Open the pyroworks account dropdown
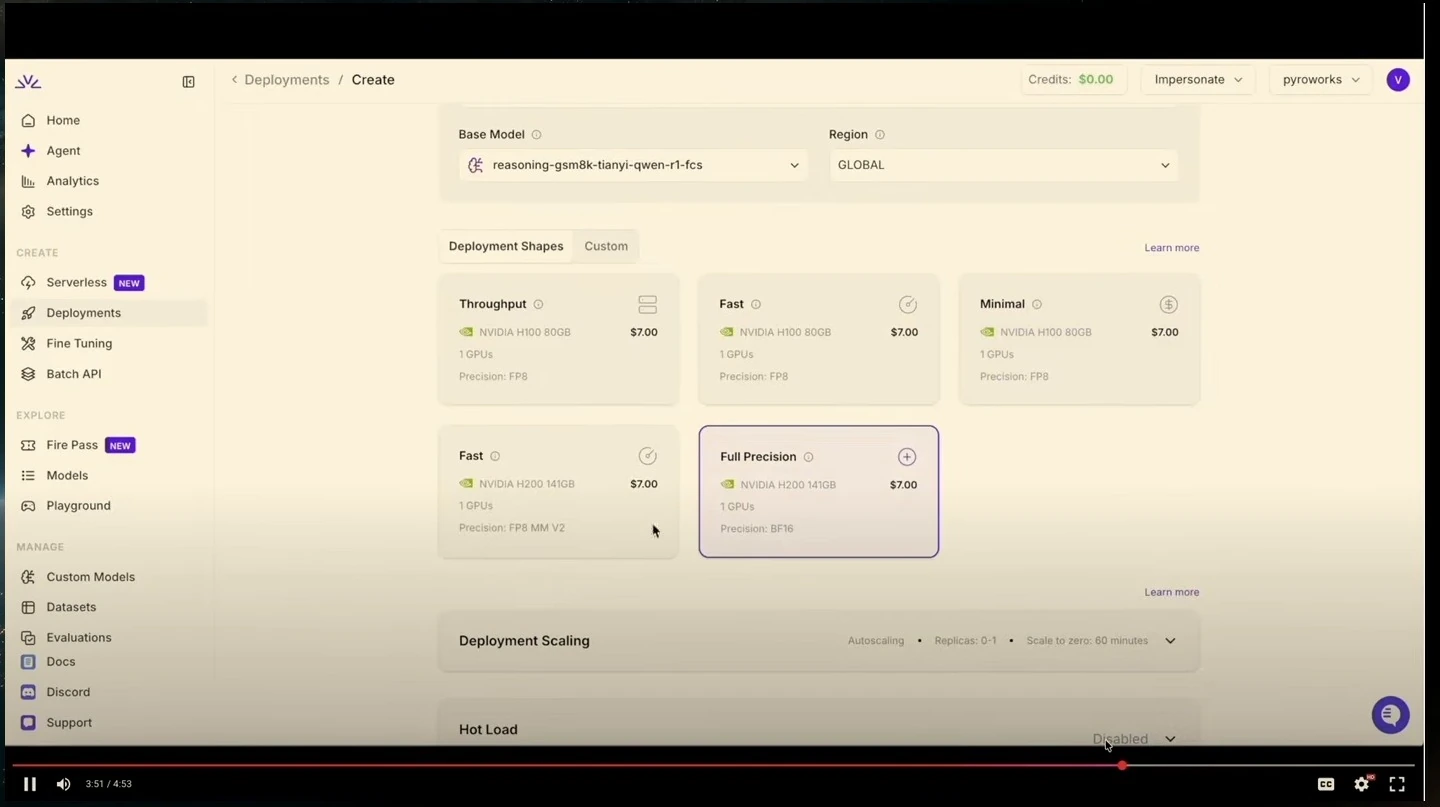The height and width of the screenshot is (807, 1440). click(x=1320, y=80)
